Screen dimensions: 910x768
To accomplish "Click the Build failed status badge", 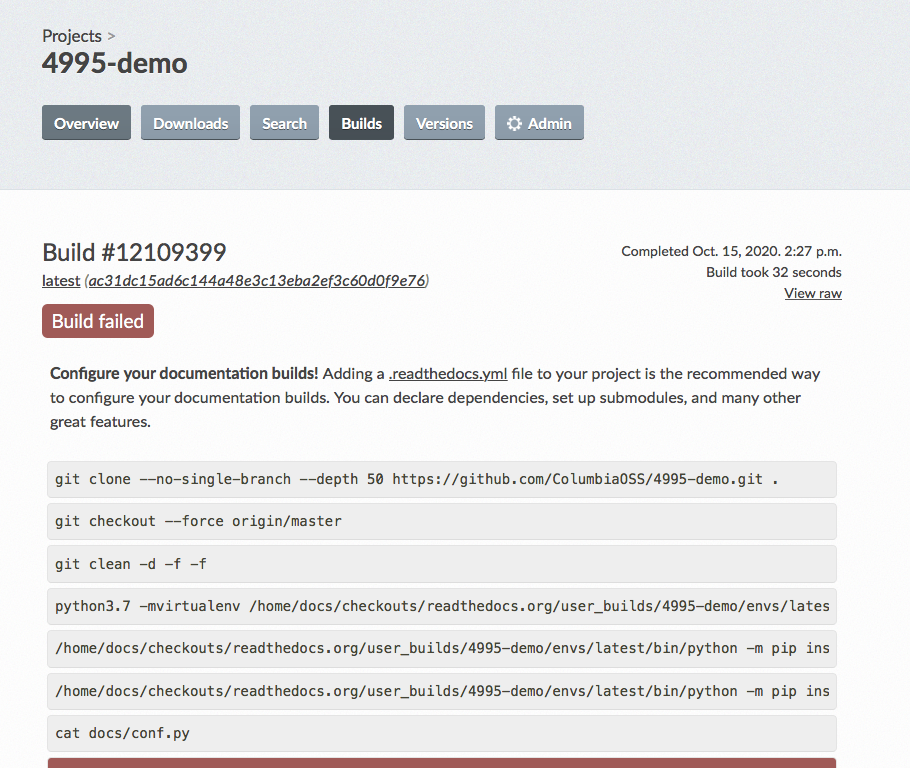I will [x=98, y=321].
